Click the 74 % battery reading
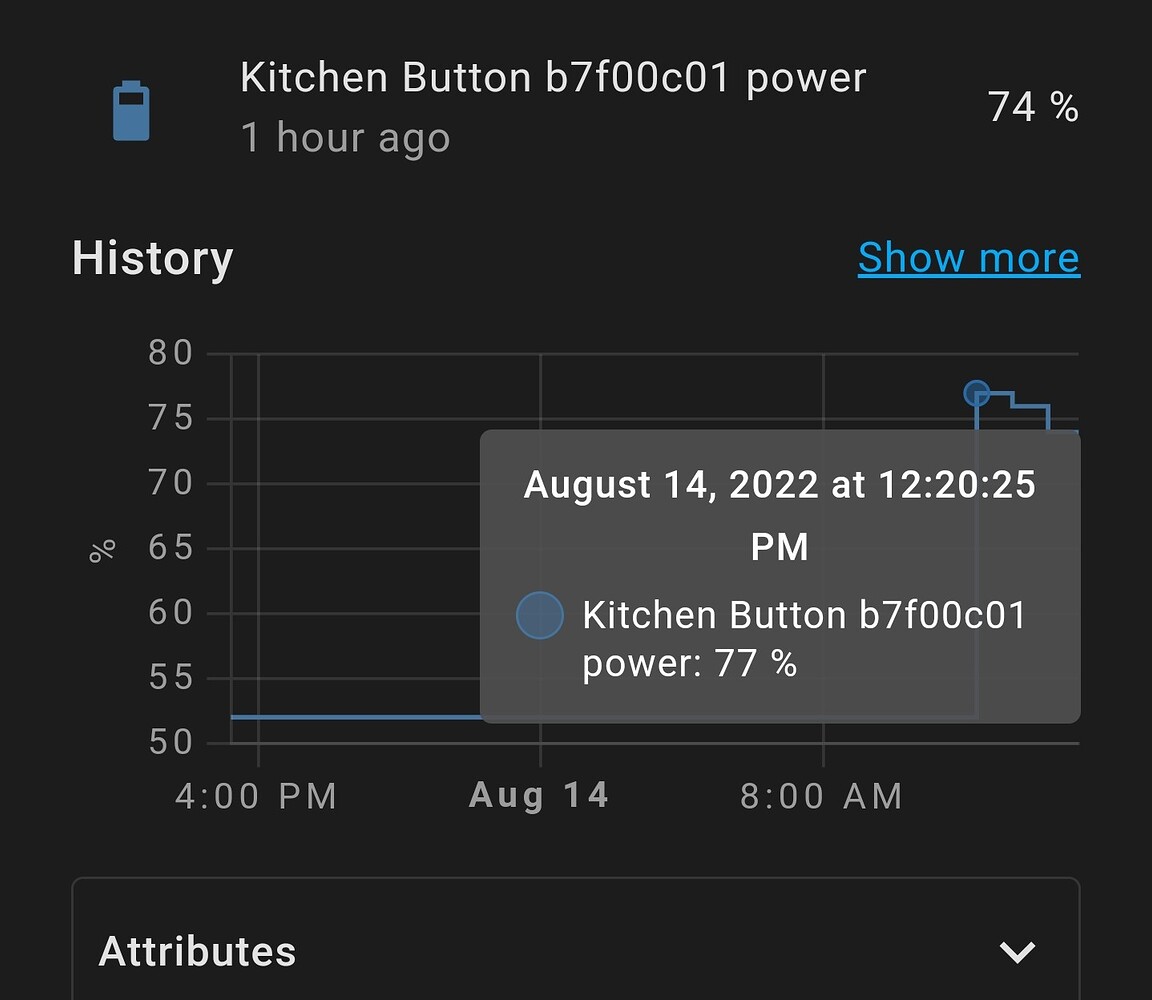This screenshot has height=1000, width=1152. tap(1032, 106)
